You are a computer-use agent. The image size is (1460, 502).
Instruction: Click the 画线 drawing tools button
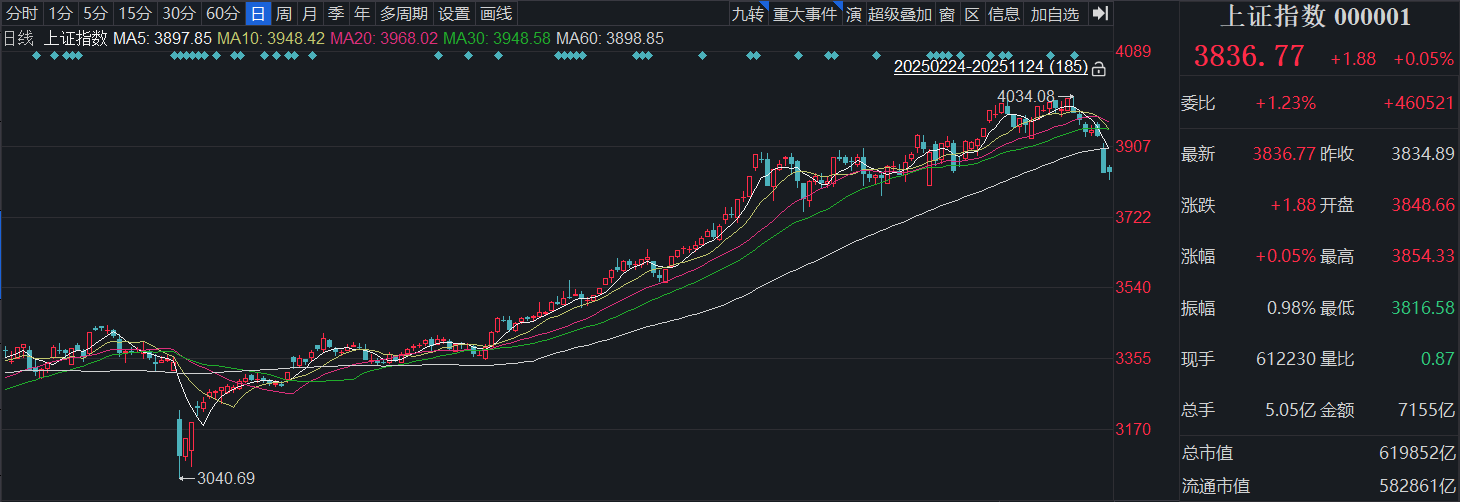coord(496,14)
